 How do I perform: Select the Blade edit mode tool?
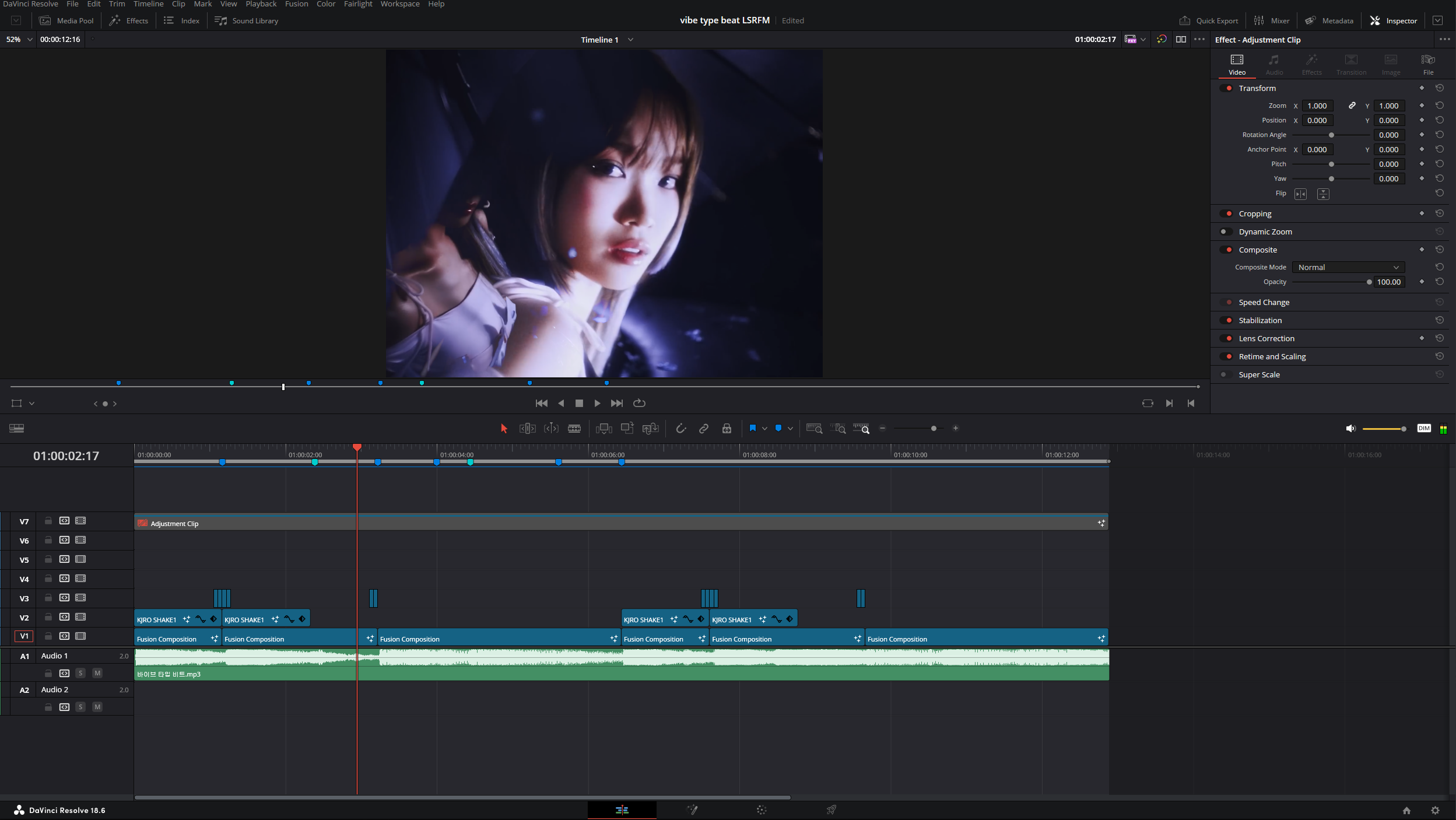[x=574, y=429]
